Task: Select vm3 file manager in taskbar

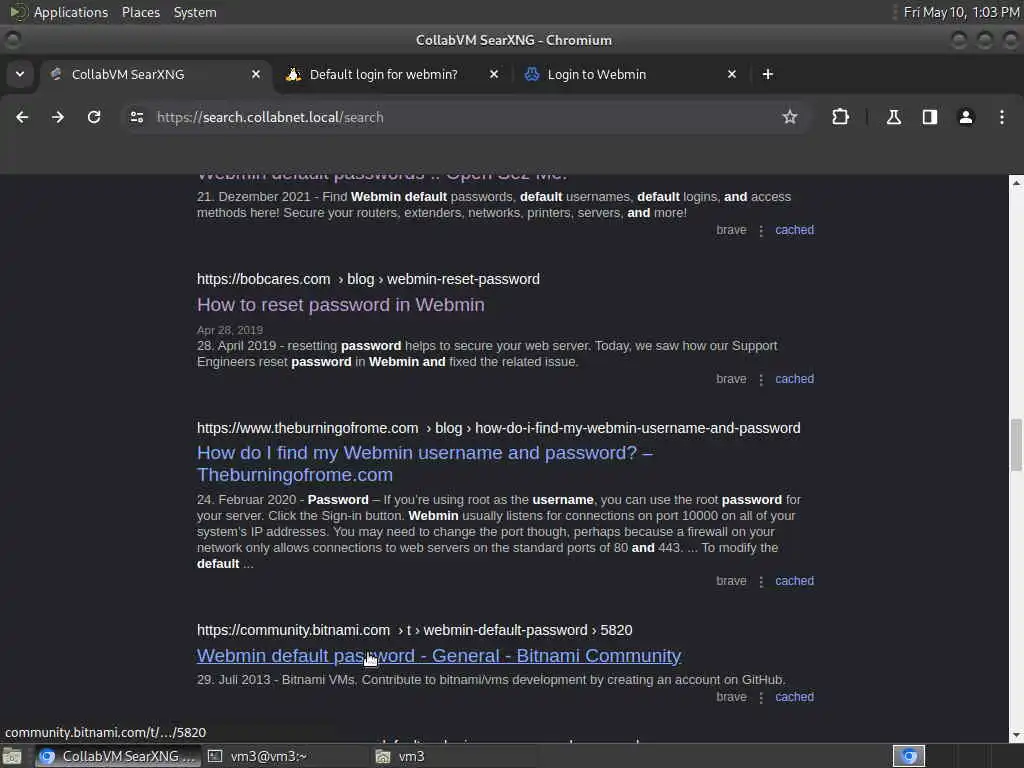Action: coord(454,756)
